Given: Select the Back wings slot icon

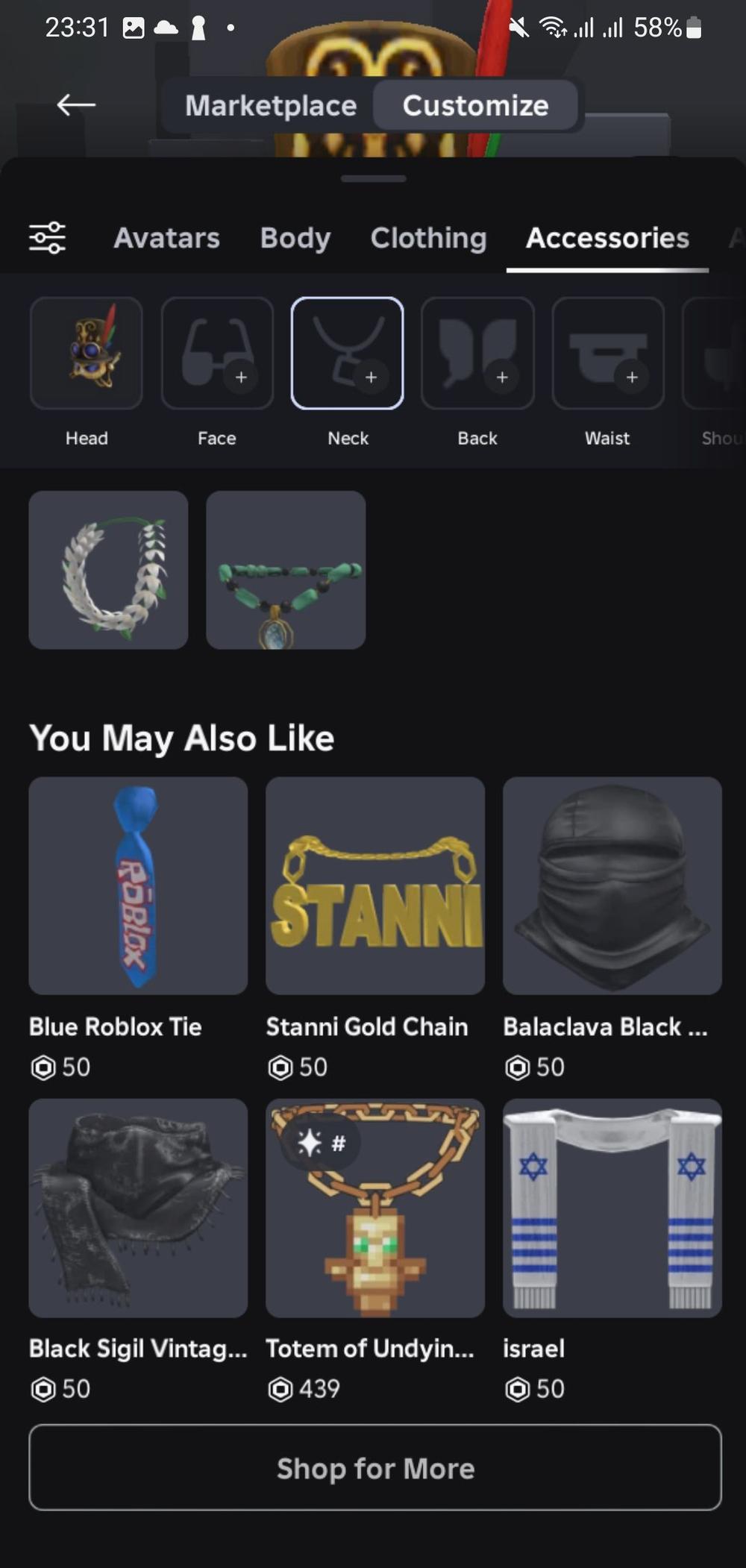Looking at the screenshot, I should (477, 353).
